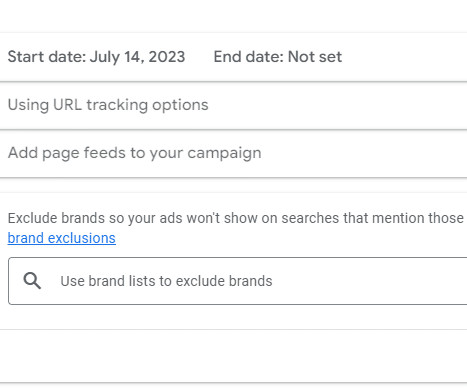Open the brand exclusions link
Viewport: 467px width, 390px height.
click(62, 238)
